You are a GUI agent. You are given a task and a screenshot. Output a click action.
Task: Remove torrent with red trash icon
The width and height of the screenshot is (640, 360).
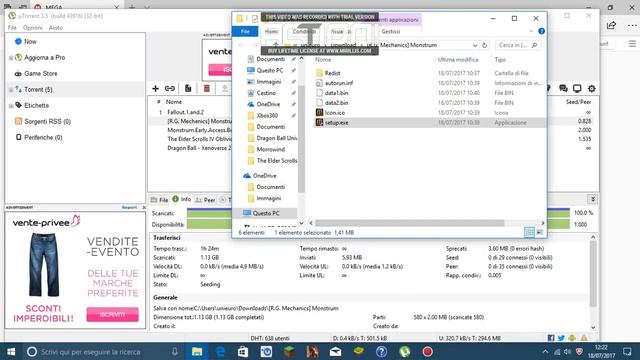[x=207, y=88]
